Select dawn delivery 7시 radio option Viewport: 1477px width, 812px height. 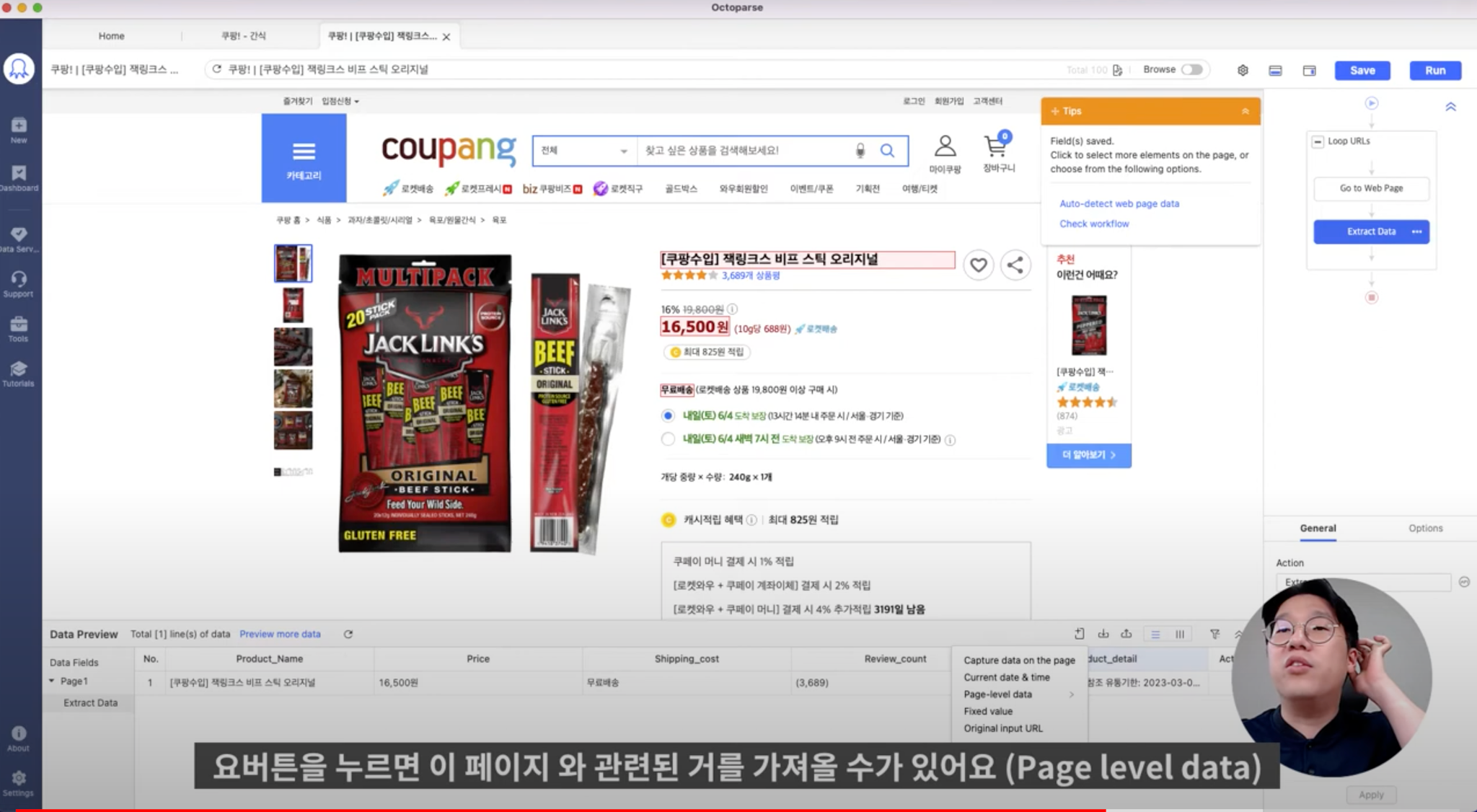[x=668, y=439]
